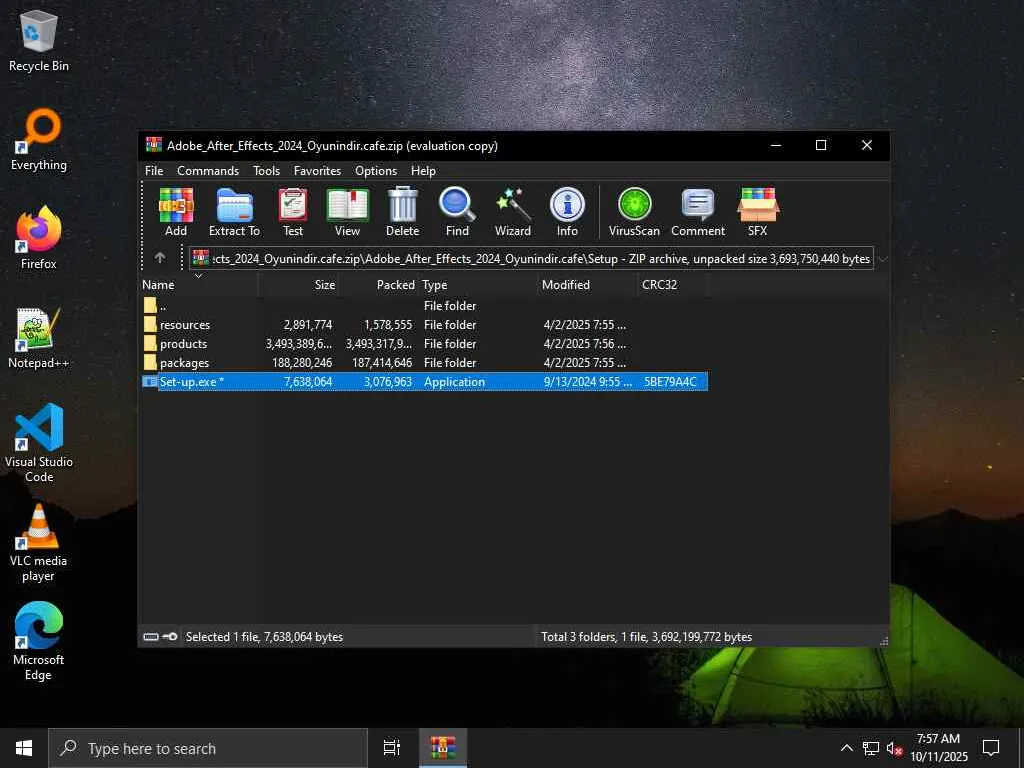Show hidden system tray icons

[x=846, y=748]
